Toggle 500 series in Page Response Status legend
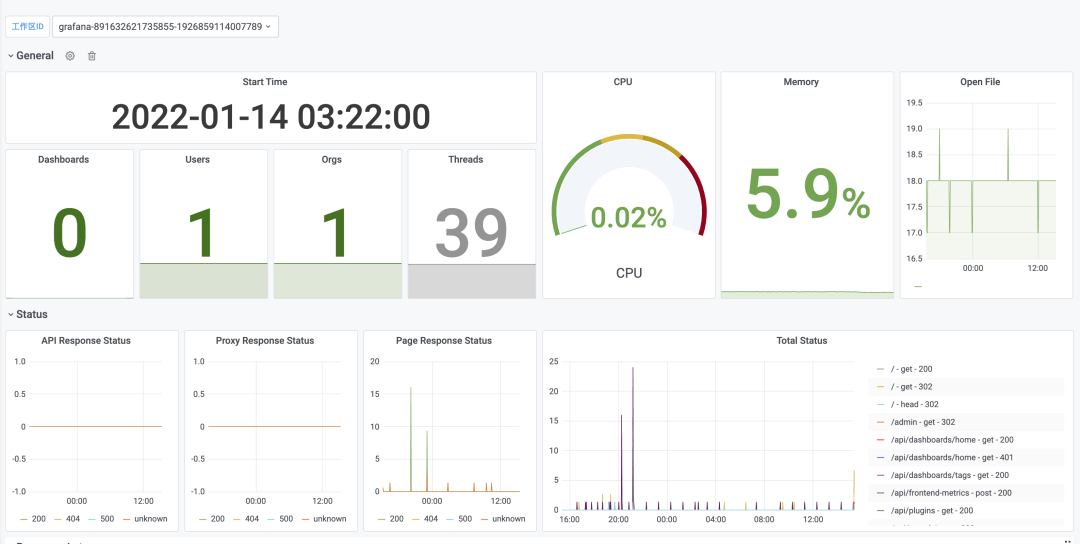The height and width of the screenshot is (544, 1080). (x=459, y=519)
